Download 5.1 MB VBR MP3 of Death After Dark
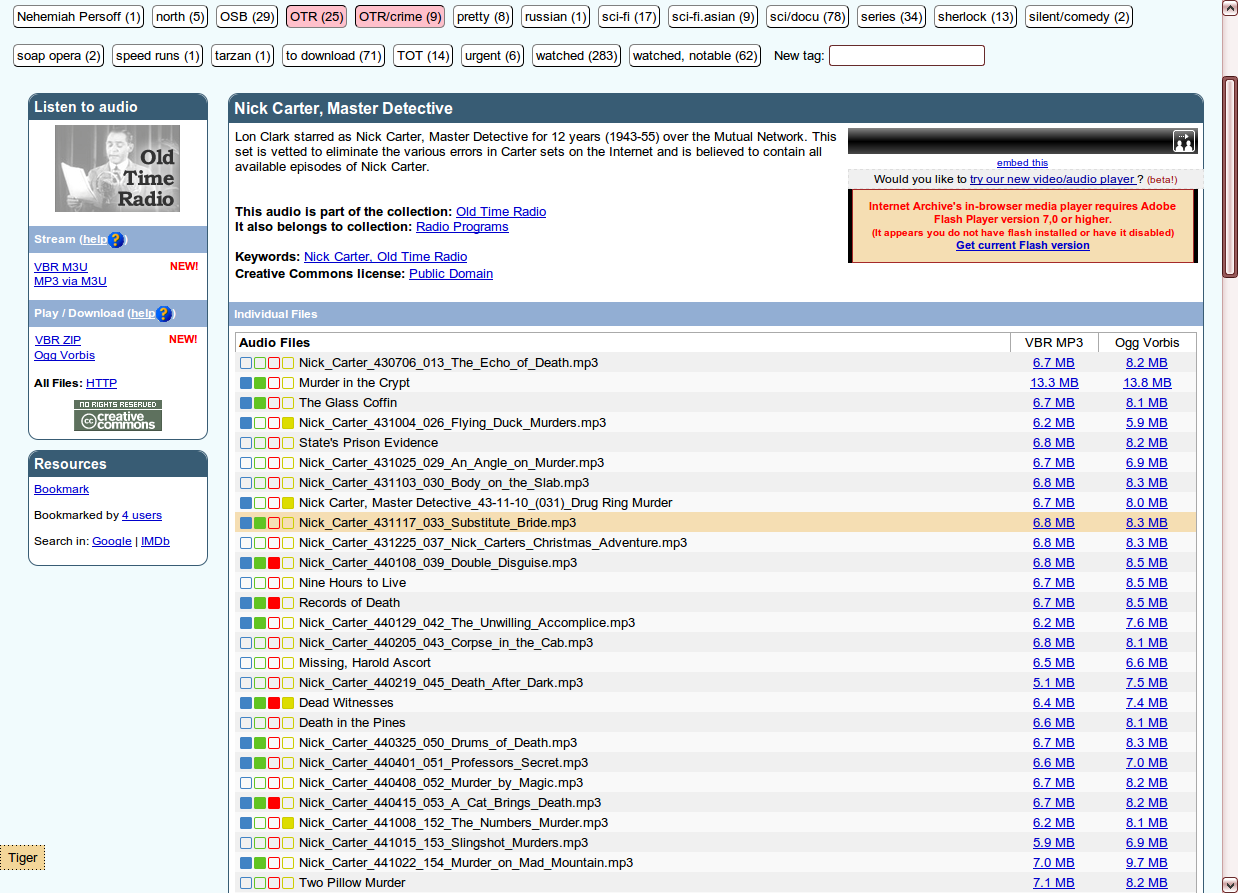Screen dimensions: 1238x893 (1054, 683)
